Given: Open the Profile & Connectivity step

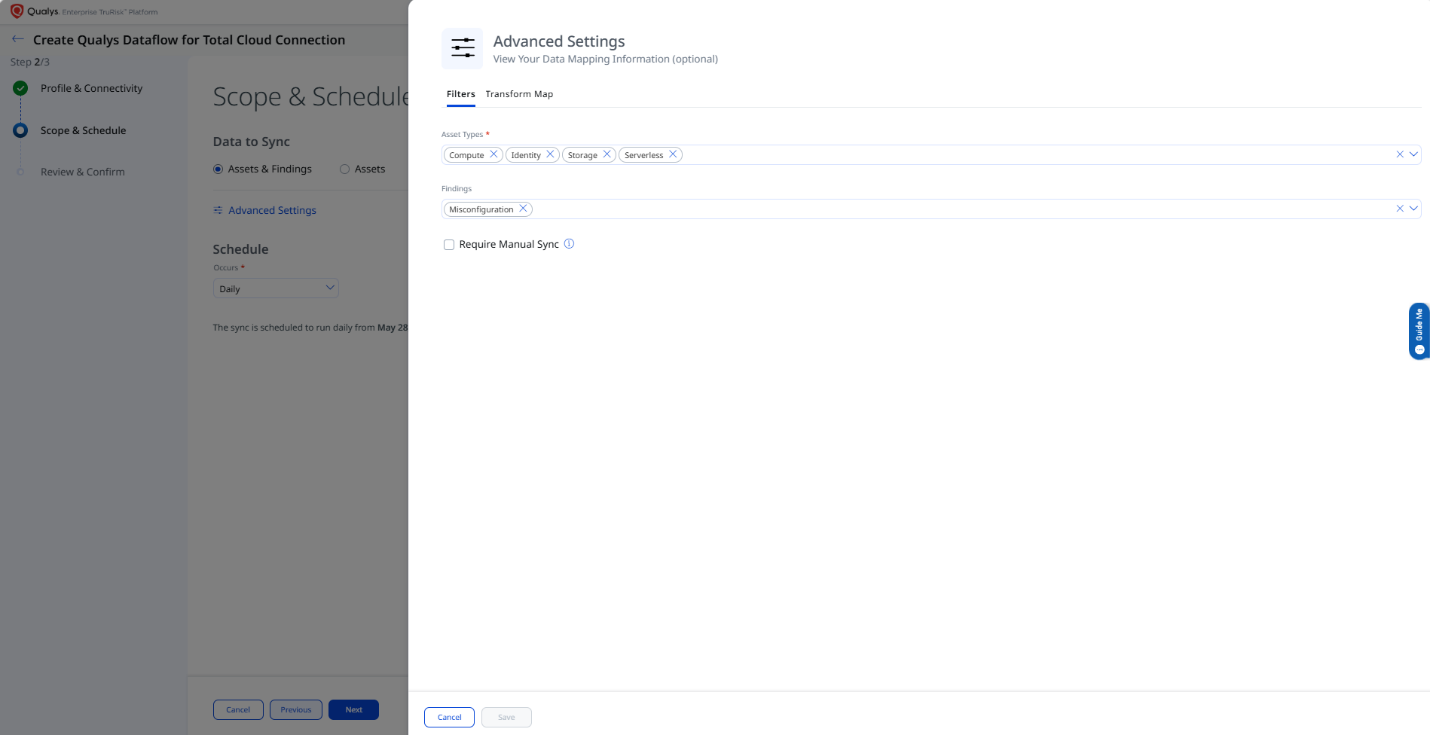Looking at the screenshot, I should [x=92, y=88].
